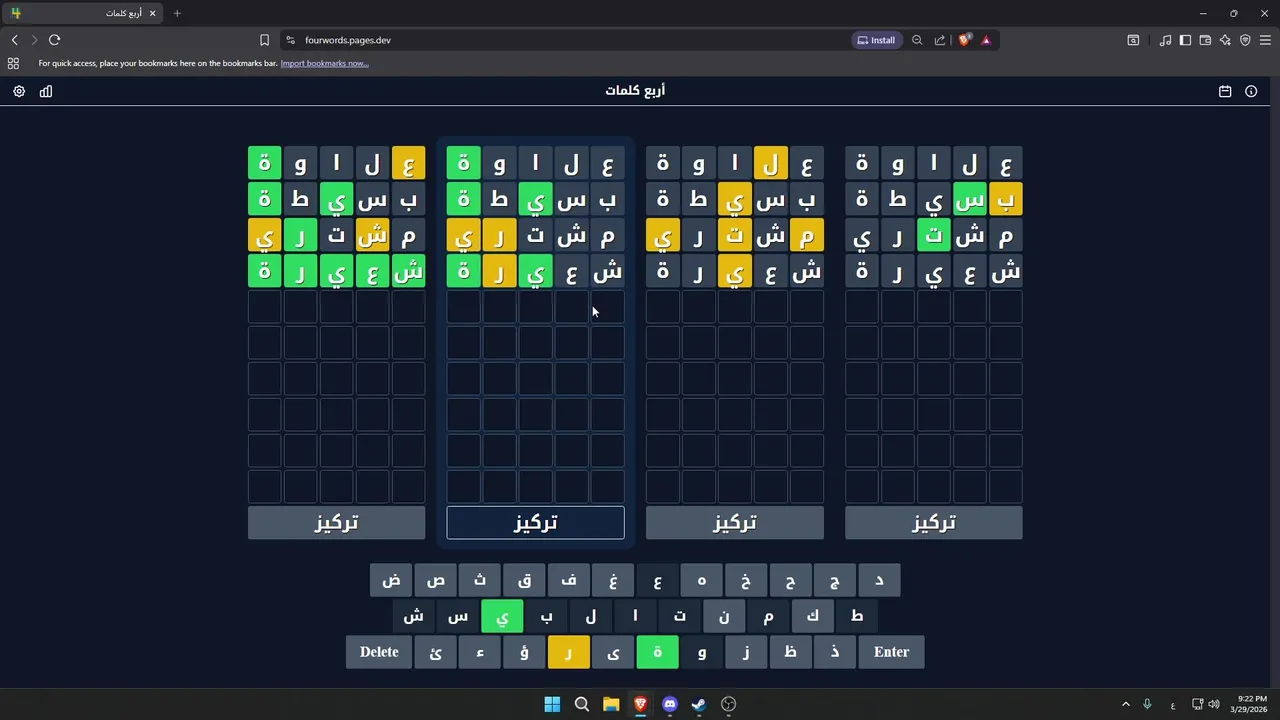Tap the ق key
The image size is (1280, 720).
524,580
